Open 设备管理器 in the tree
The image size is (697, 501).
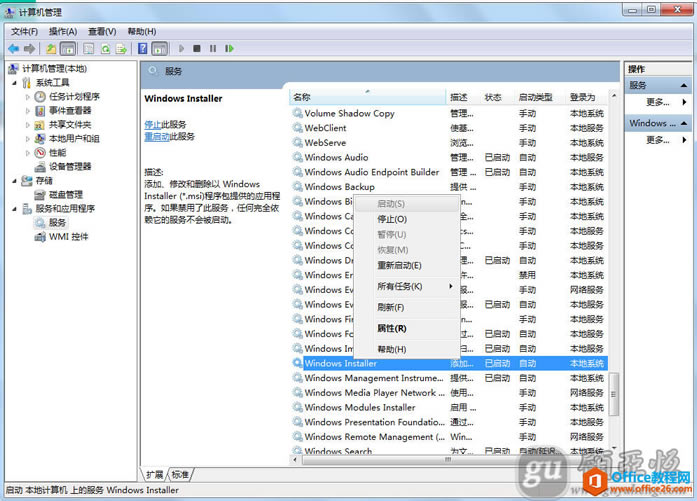pyautogui.click(x=70, y=167)
